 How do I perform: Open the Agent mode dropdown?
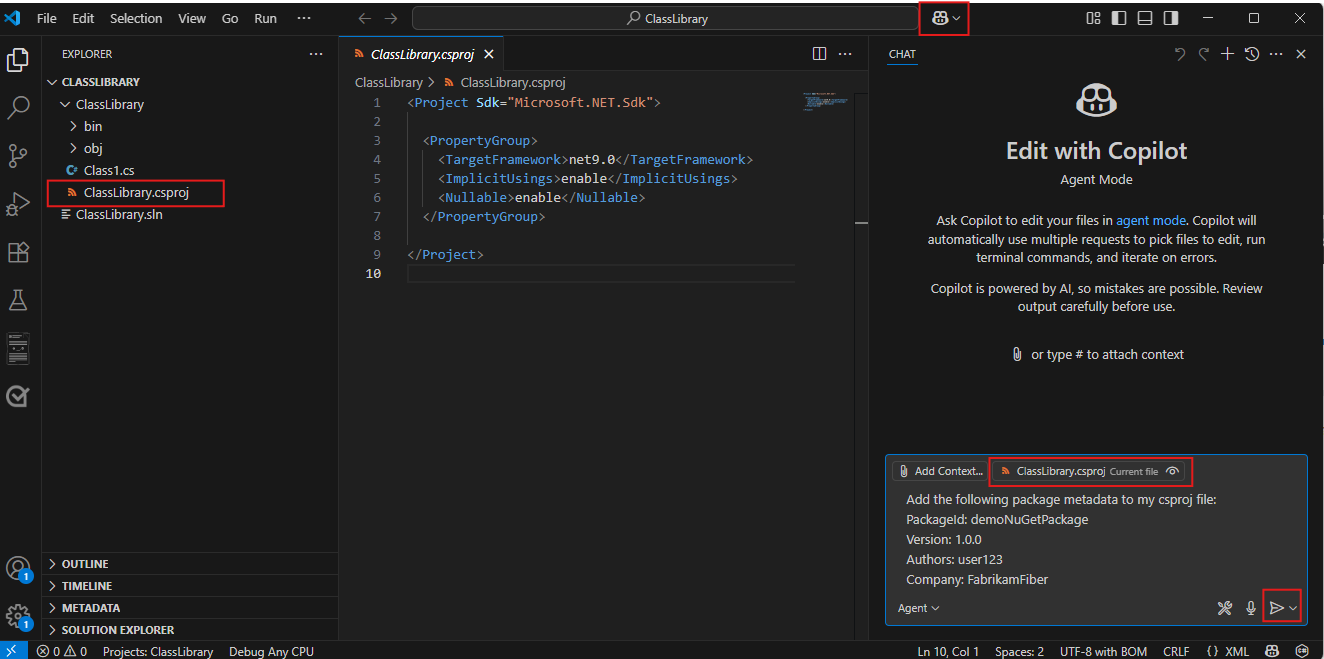click(x=917, y=607)
